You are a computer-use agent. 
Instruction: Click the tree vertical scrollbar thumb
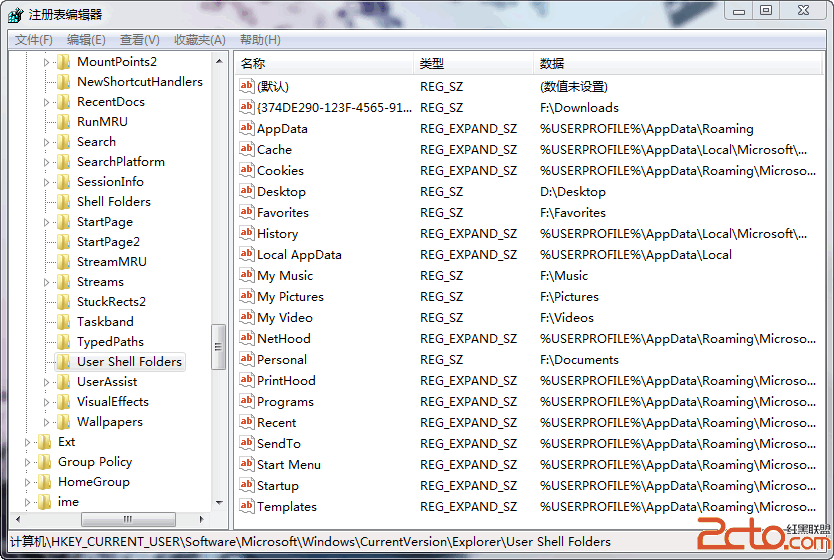pos(219,347)
